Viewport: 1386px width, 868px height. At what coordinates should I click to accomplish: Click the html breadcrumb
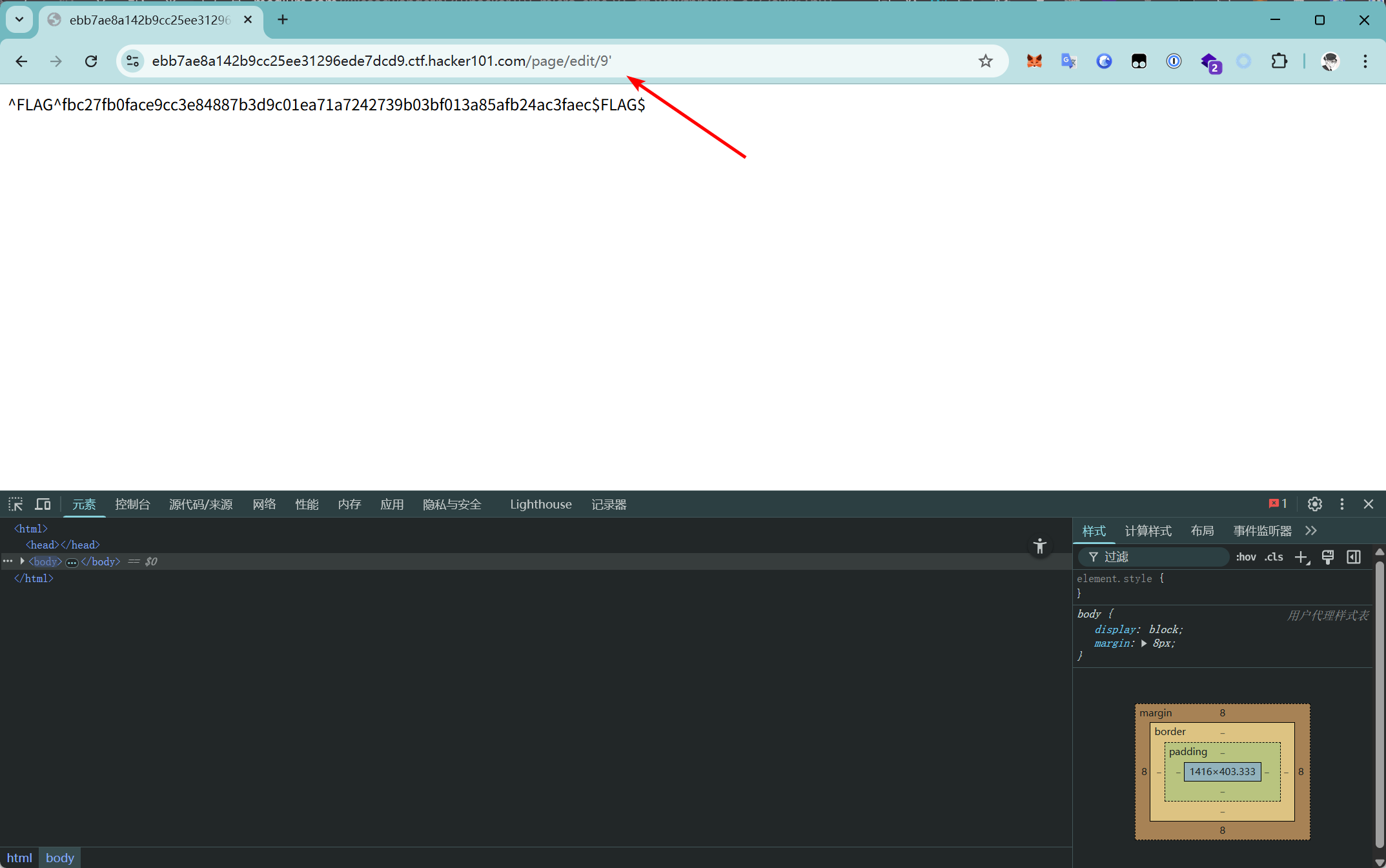pyautogui.click(x=19, y=858)
